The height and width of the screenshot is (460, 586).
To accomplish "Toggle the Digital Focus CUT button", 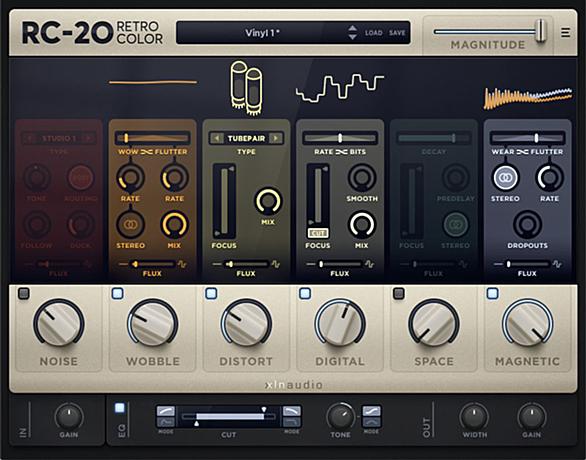I will 318,233.
